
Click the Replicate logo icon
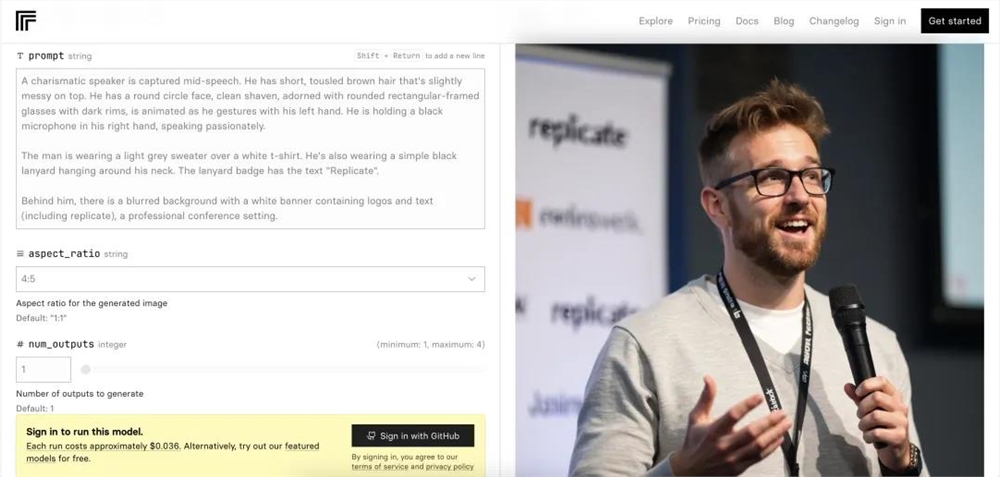click(26, 20)
